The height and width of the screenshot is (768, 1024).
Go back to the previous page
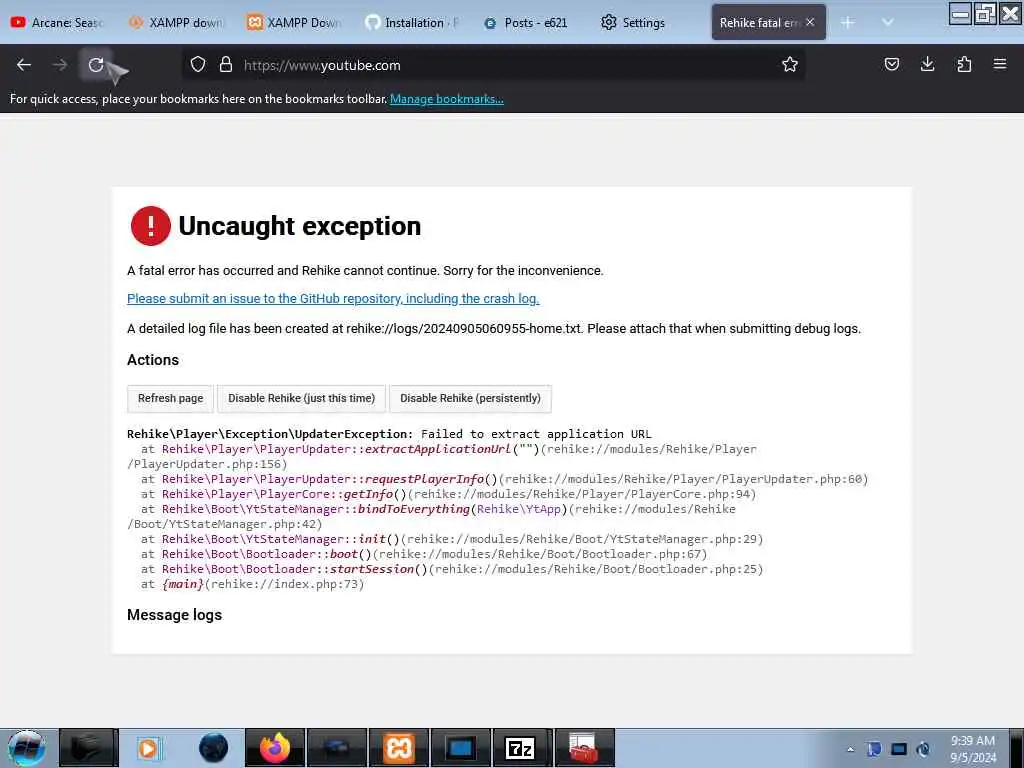(x=24, y=65)
